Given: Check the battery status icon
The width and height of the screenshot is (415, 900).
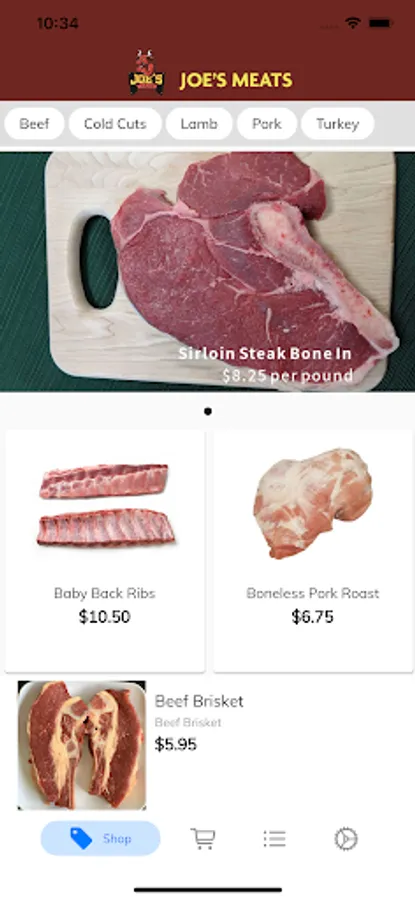Looking at the screenshot, I should [380, 23].
